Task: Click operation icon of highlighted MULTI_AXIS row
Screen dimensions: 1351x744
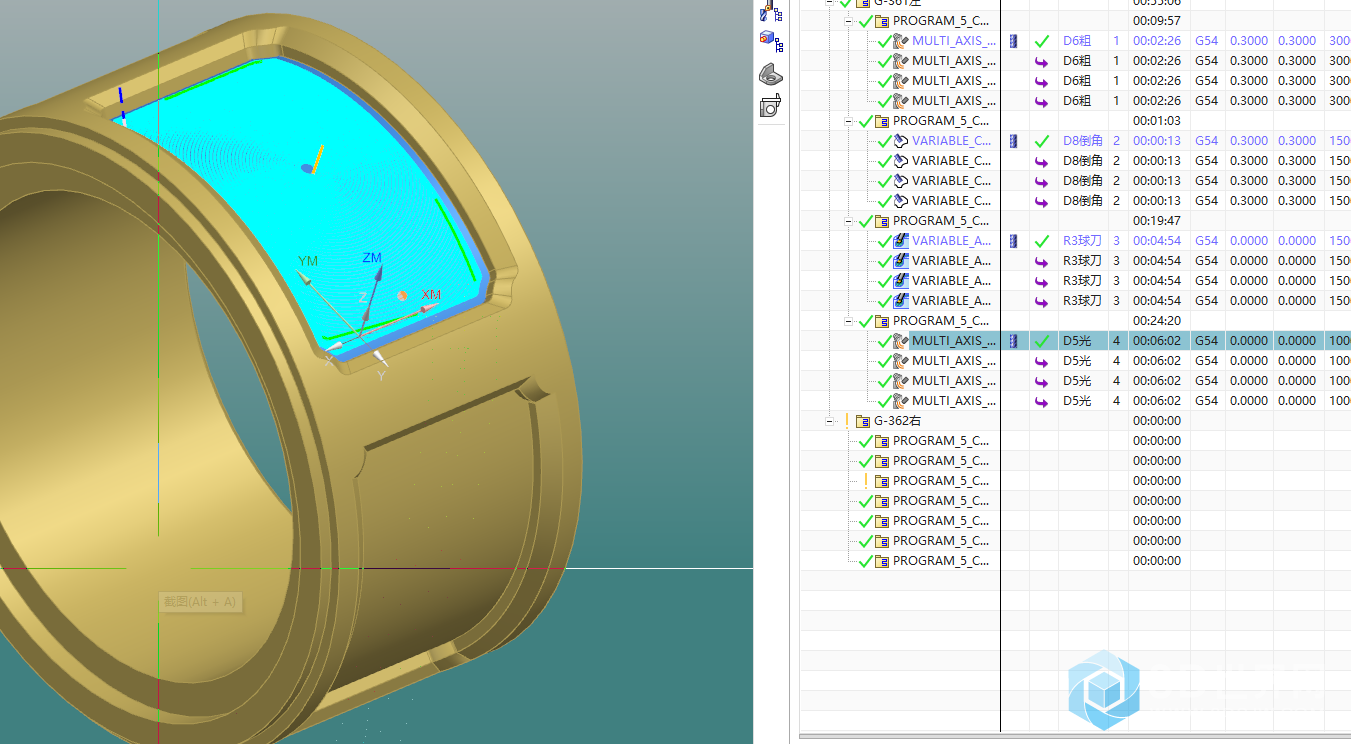Action: point(901,341)
